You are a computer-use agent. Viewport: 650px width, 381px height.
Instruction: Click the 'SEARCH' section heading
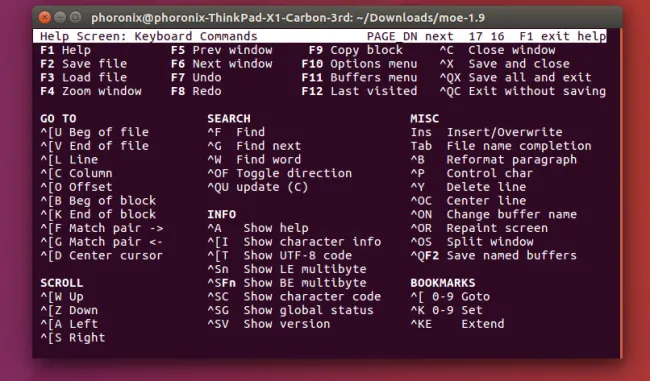(229, 119)
